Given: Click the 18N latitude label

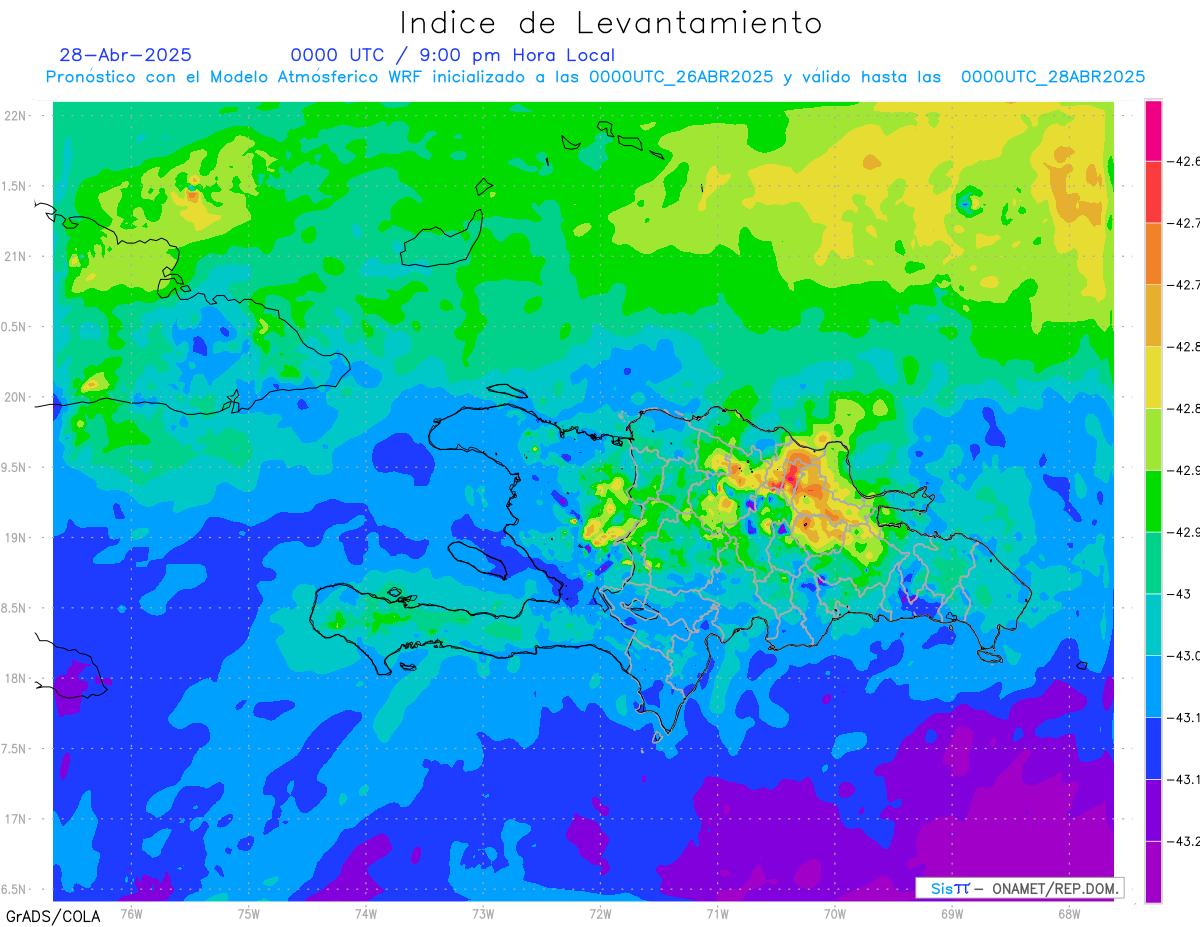Looking at the screenshot, I should point(16,678).
